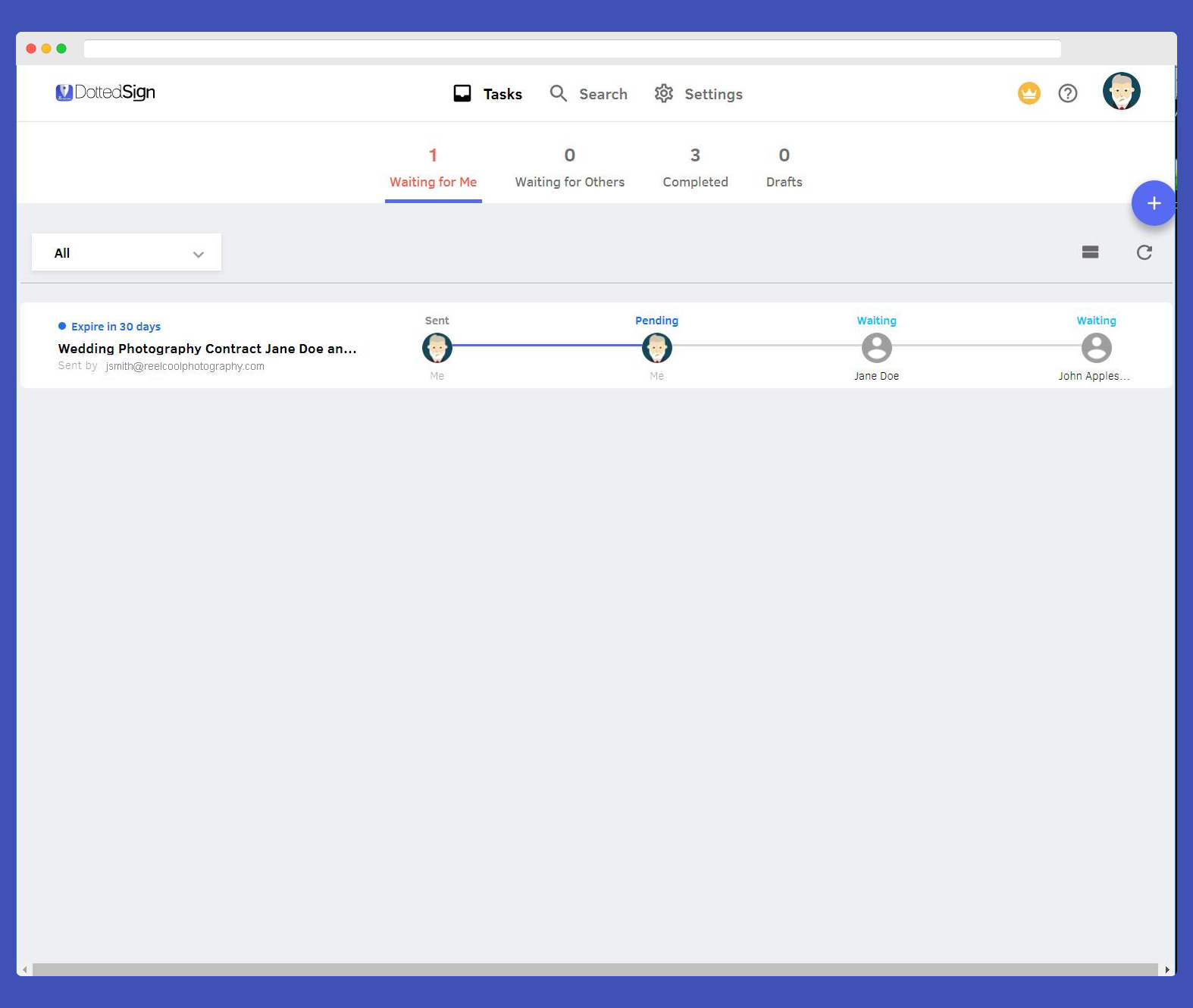Click the Sent stage avatar
Image resolution: width=1193 pixels, height=1008 pixels.
[x=437, y=348]
